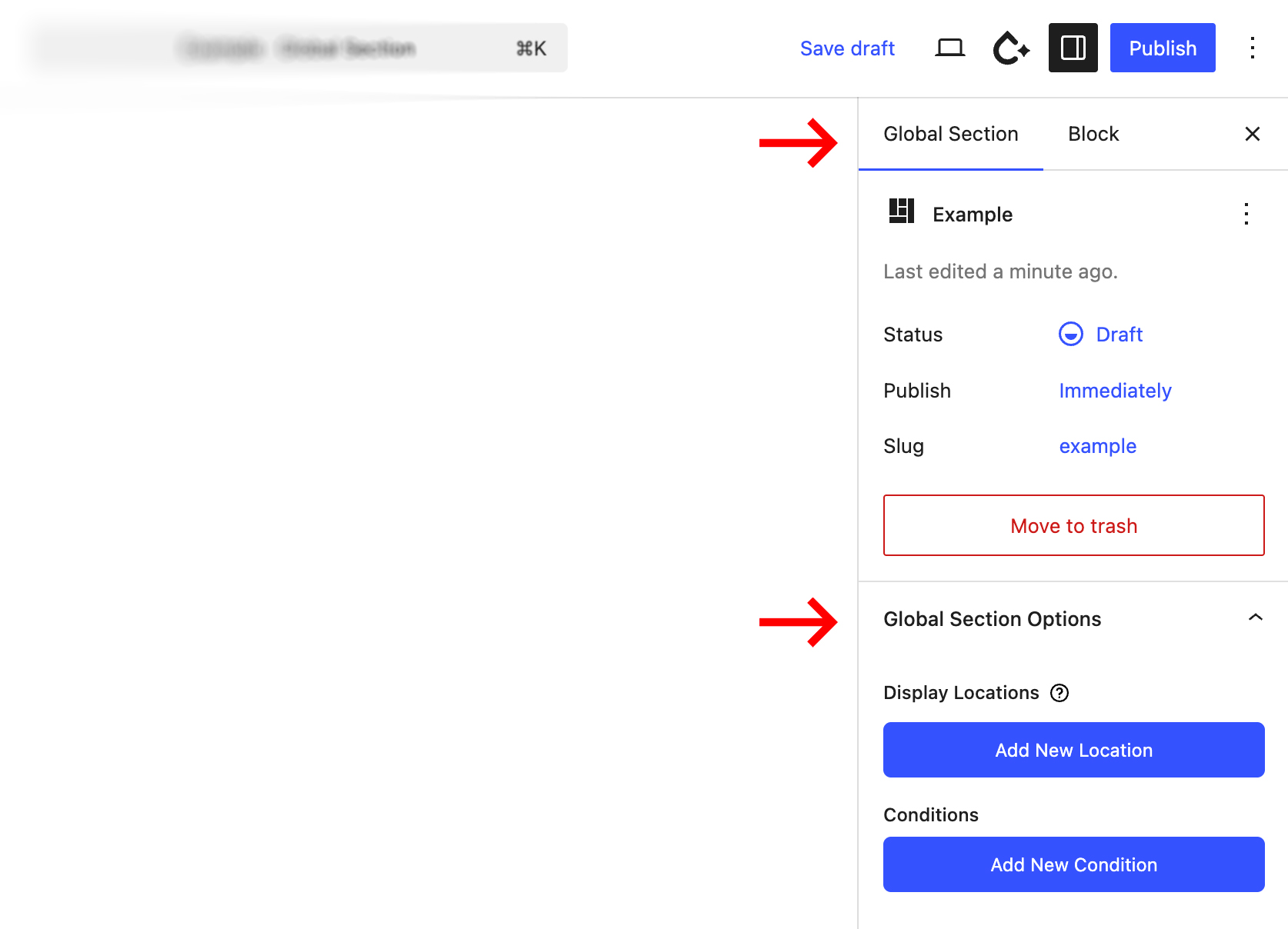The width and height of the screenshot is (1288, 929).
Task: Click the Move to trash button
Action: (x=1073, y=525)
